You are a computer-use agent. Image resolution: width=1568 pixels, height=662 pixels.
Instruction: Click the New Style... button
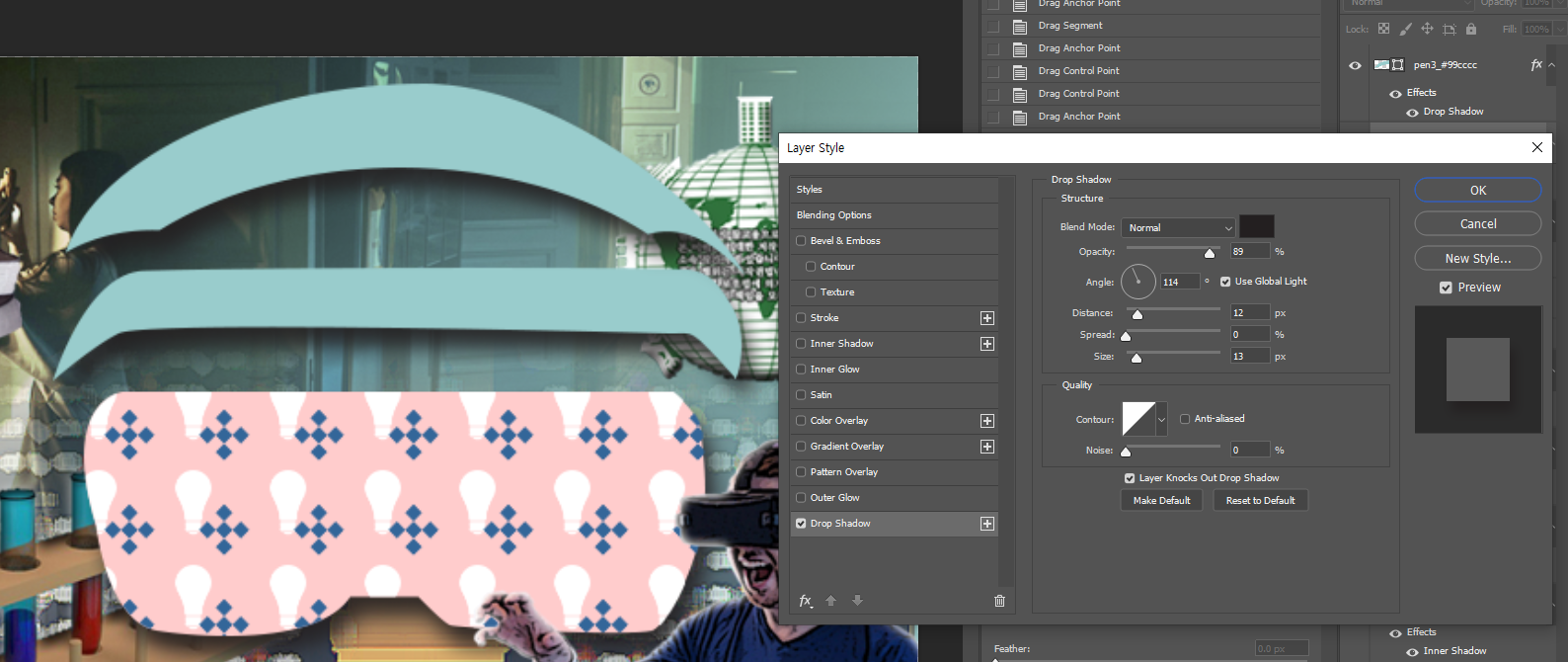(x=1478, y=258)
